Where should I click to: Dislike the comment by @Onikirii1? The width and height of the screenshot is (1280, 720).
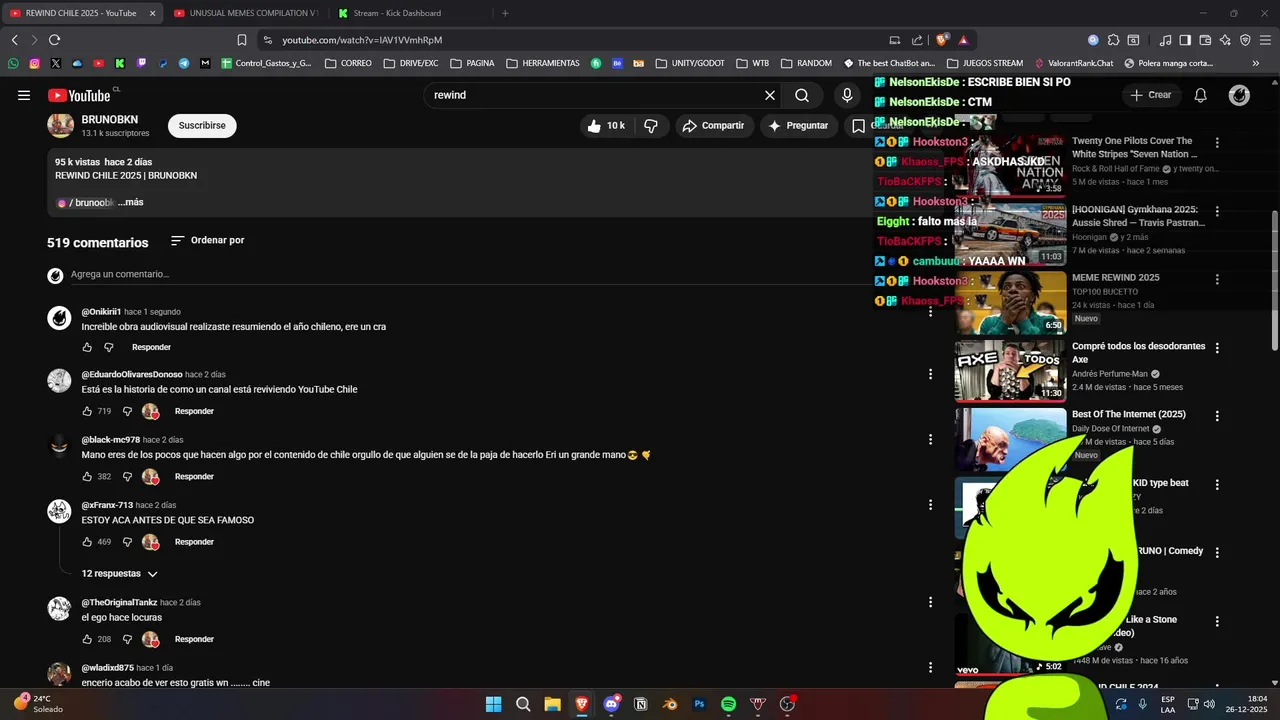click(109, 347)
